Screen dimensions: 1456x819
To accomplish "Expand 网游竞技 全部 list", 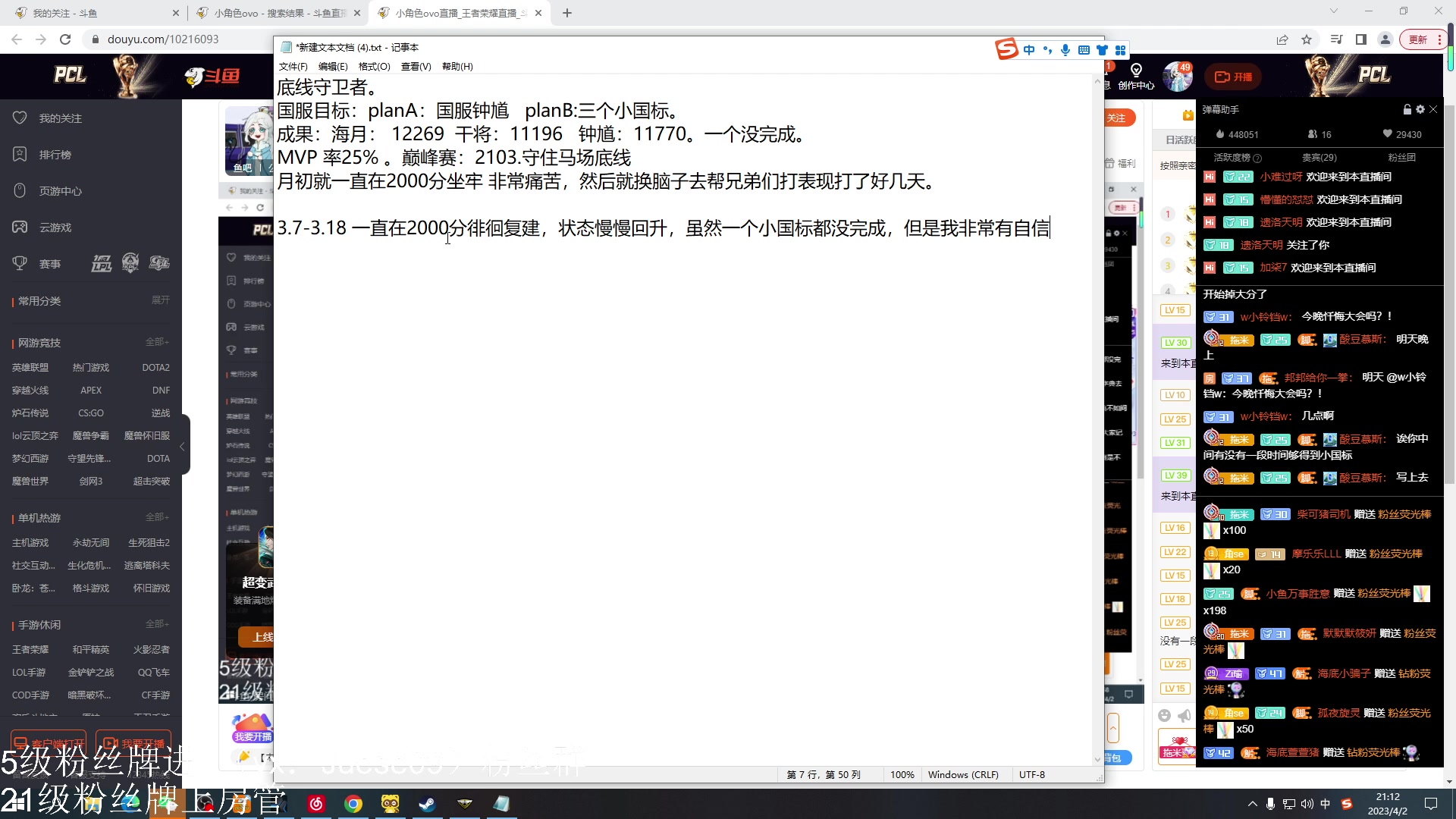I will (x=157, y=342).
